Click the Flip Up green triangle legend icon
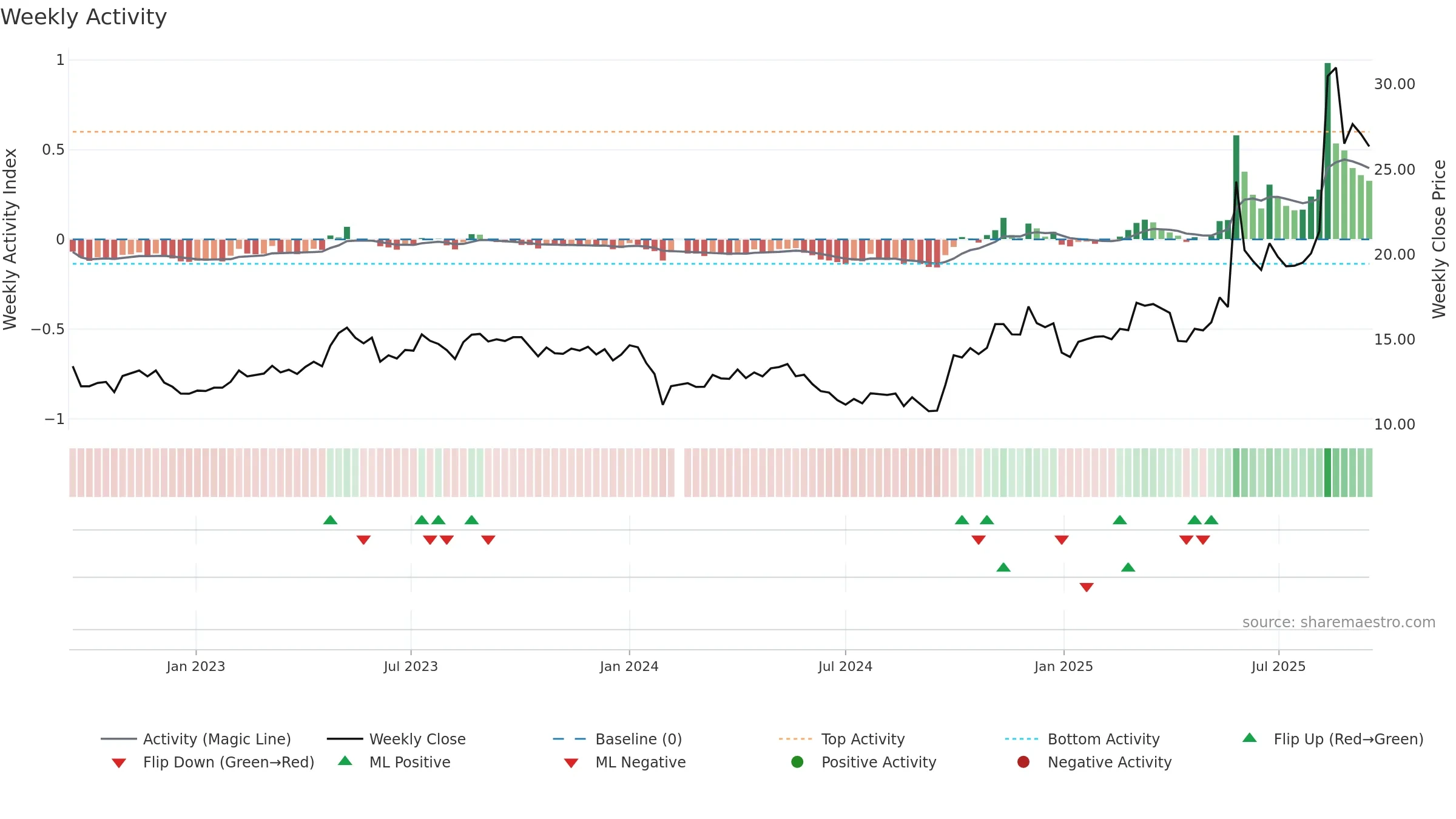The image size is (1456, 819). pos(1250,738)
